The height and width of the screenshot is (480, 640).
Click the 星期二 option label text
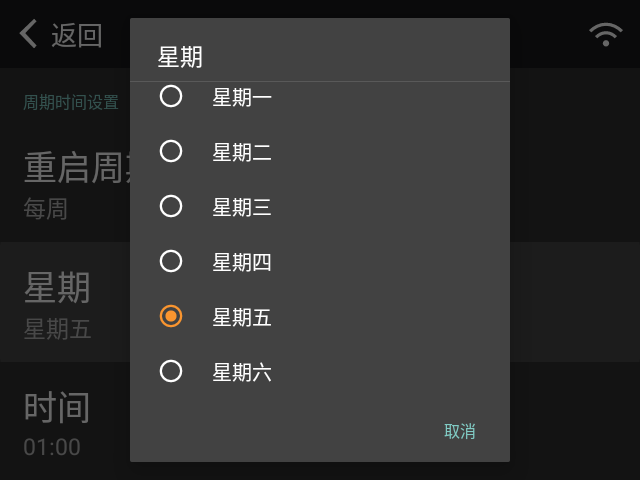tap(242, 153)
